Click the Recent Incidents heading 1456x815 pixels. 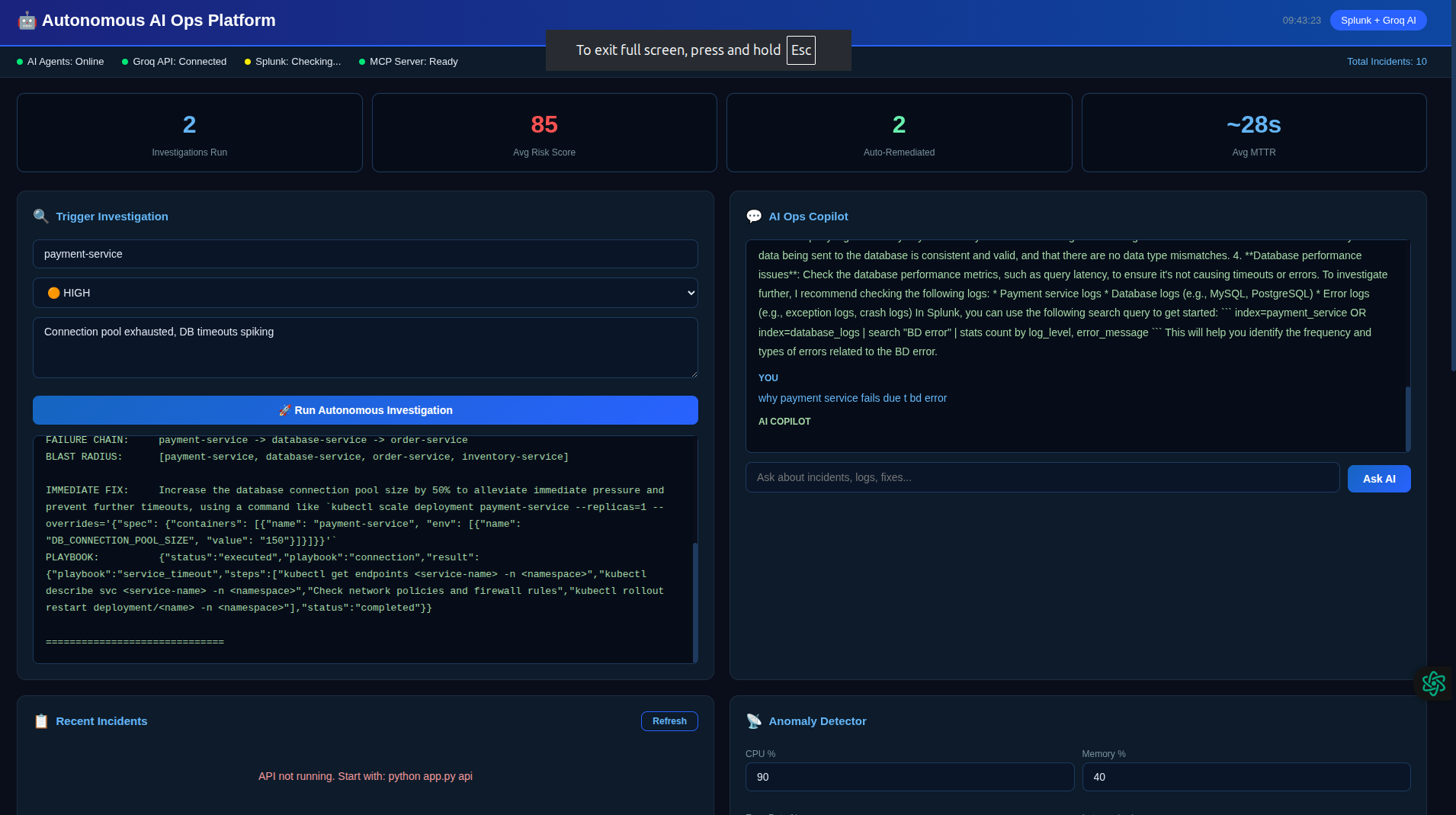point(101,721)
